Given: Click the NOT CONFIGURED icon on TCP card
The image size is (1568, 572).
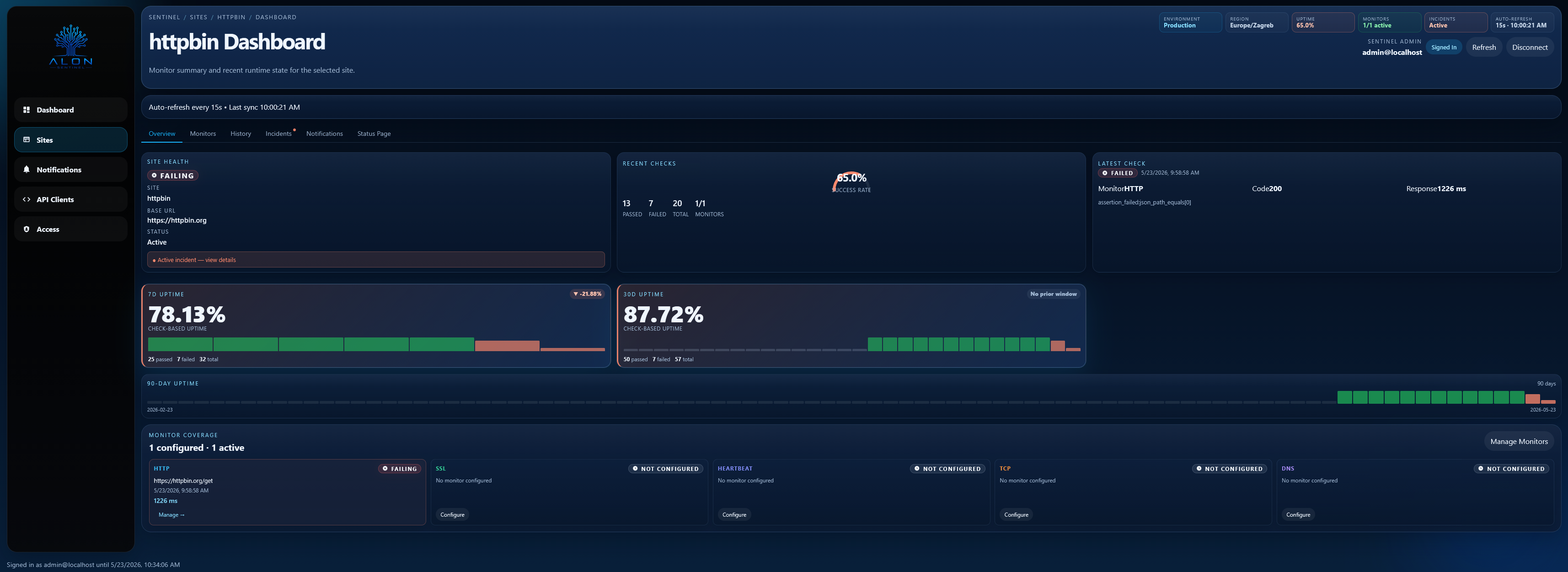Looking at the screenshot, I should [1199, 469].
